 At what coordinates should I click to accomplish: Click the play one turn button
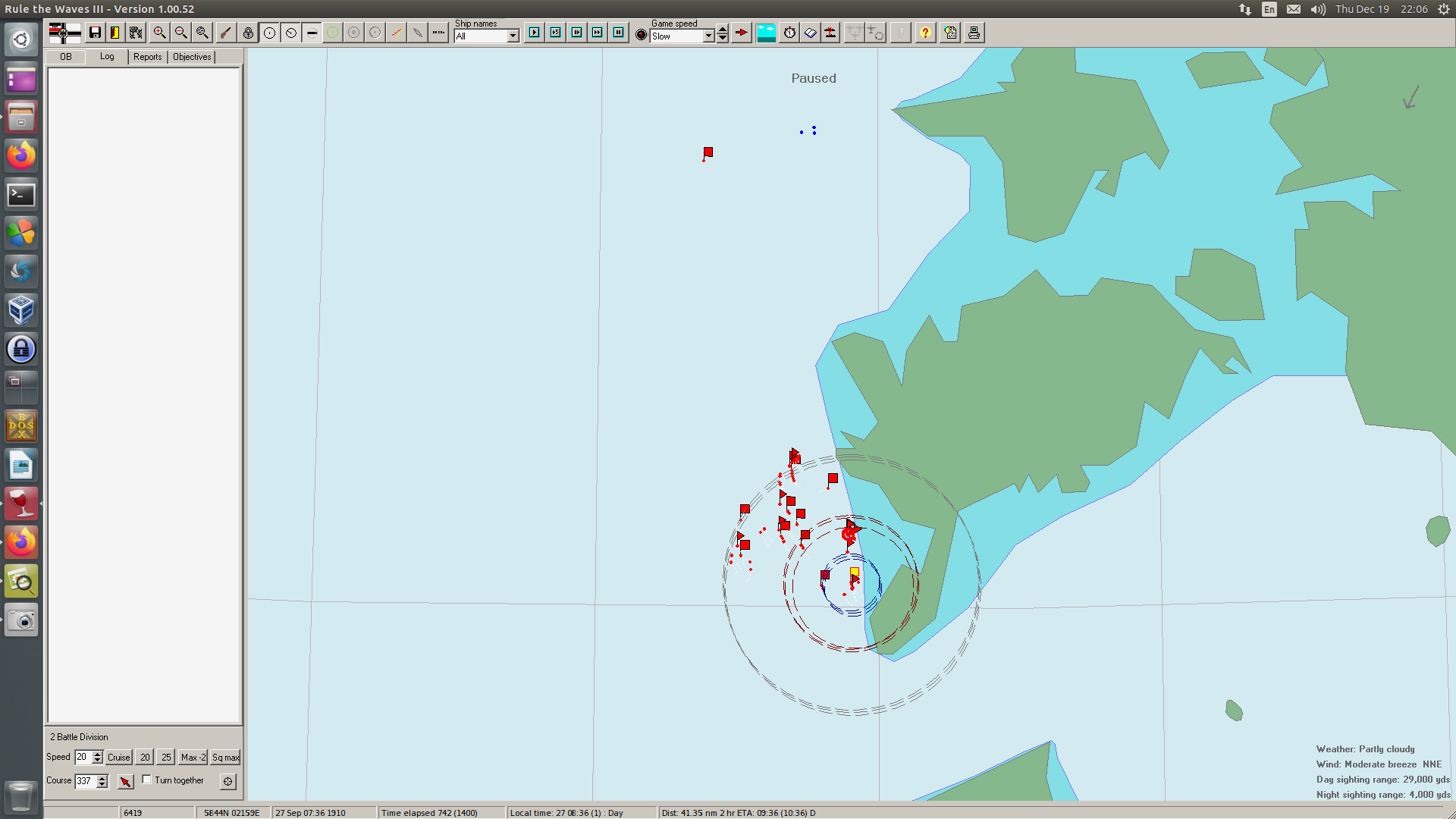tap(534, 33)
